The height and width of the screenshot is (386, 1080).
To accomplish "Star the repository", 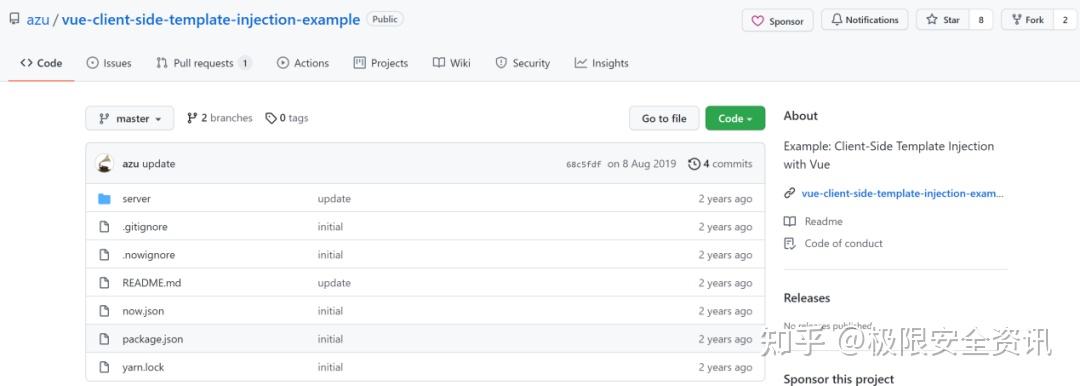I will [943, 20].
